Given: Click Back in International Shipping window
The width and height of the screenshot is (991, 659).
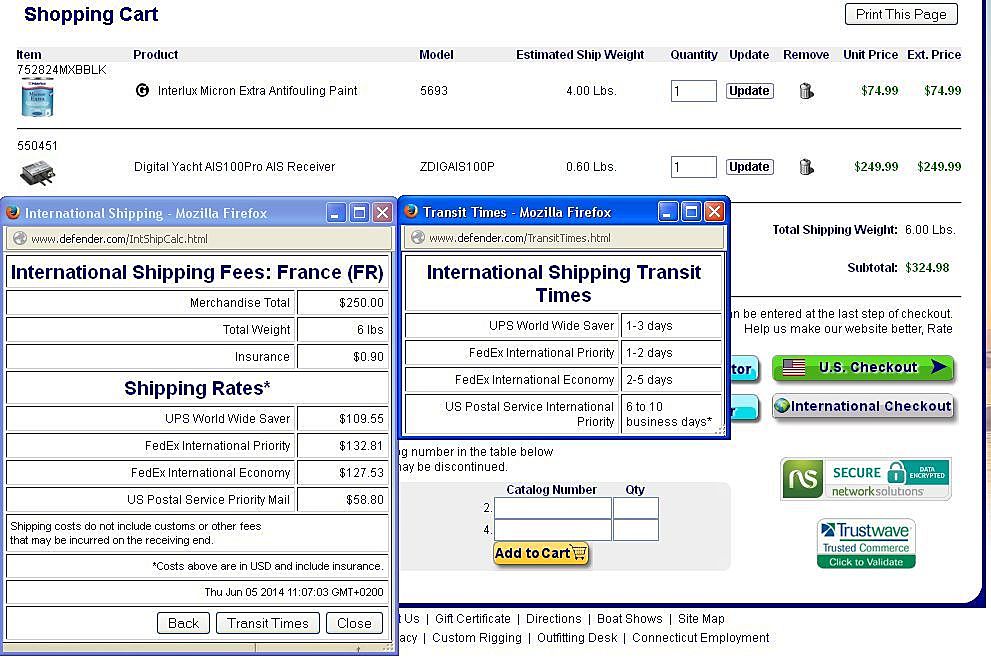Looking at the screenshot, I should click(x=183, y=624).
